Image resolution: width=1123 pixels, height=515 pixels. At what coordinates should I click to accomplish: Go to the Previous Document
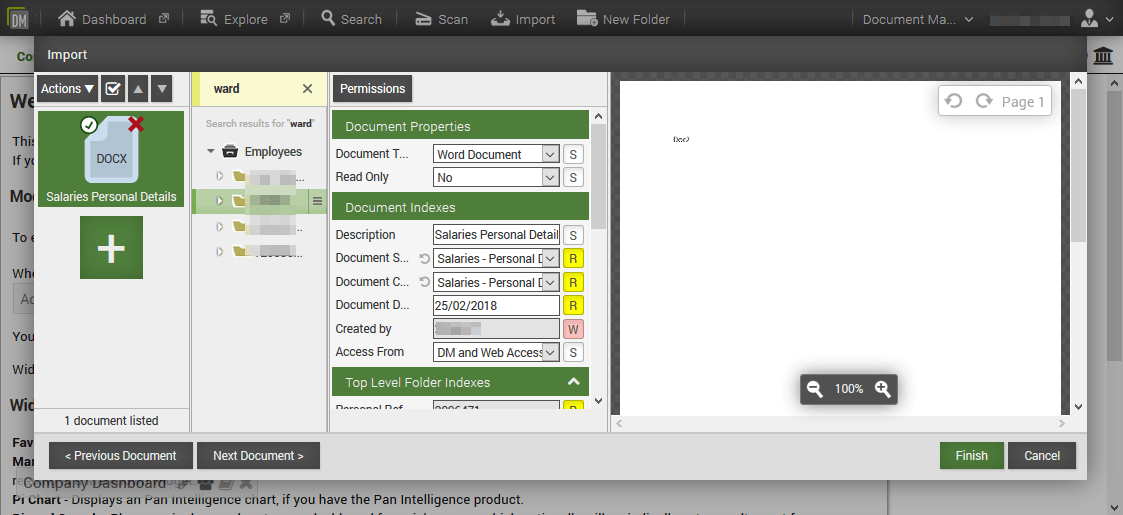(120, 456)
